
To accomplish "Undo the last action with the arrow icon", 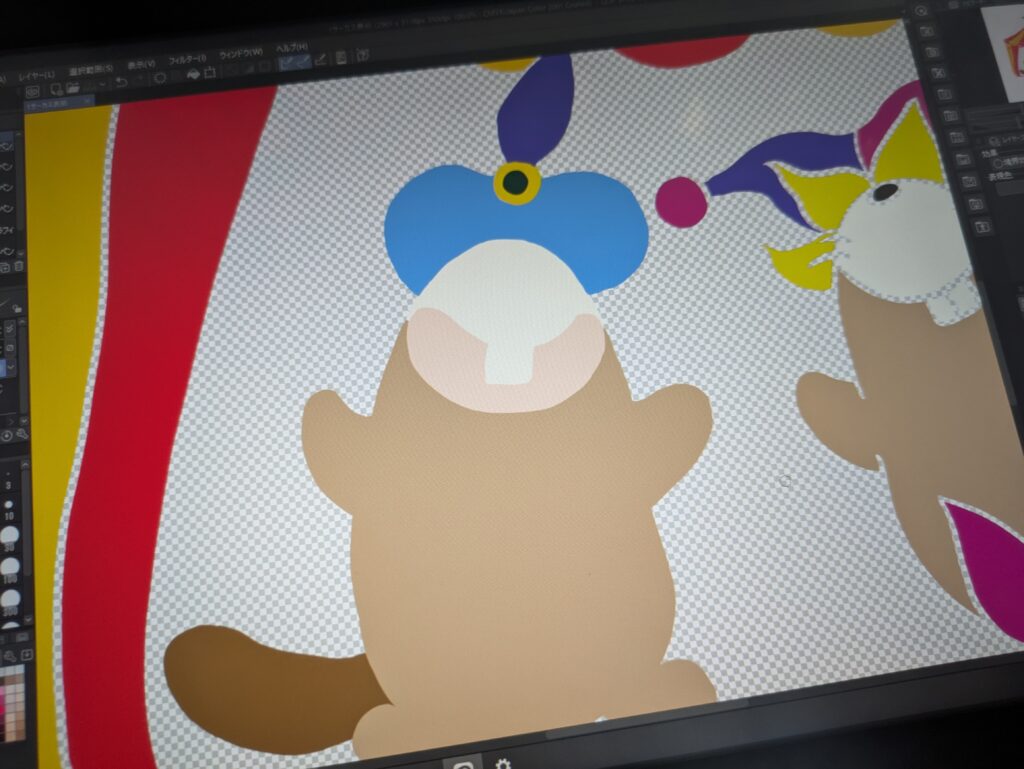I will pyautogui.click(x=121, y=82).
